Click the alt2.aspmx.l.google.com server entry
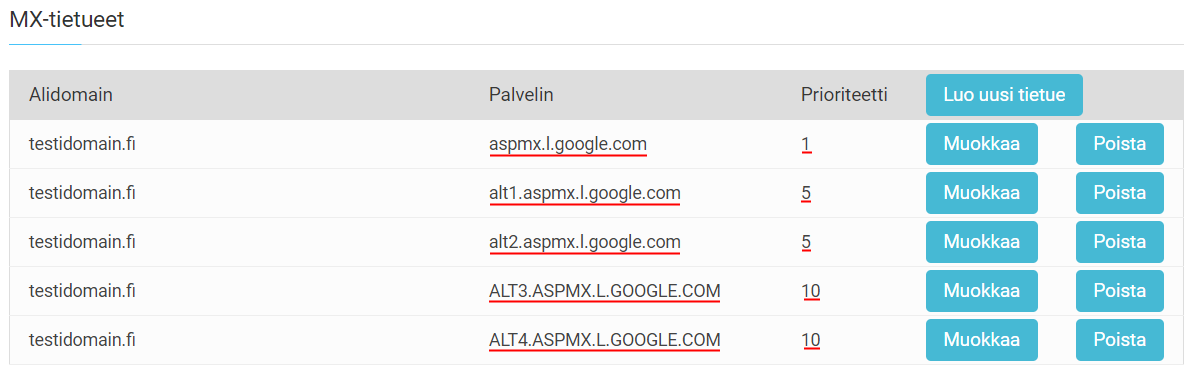 click(585, 242)
